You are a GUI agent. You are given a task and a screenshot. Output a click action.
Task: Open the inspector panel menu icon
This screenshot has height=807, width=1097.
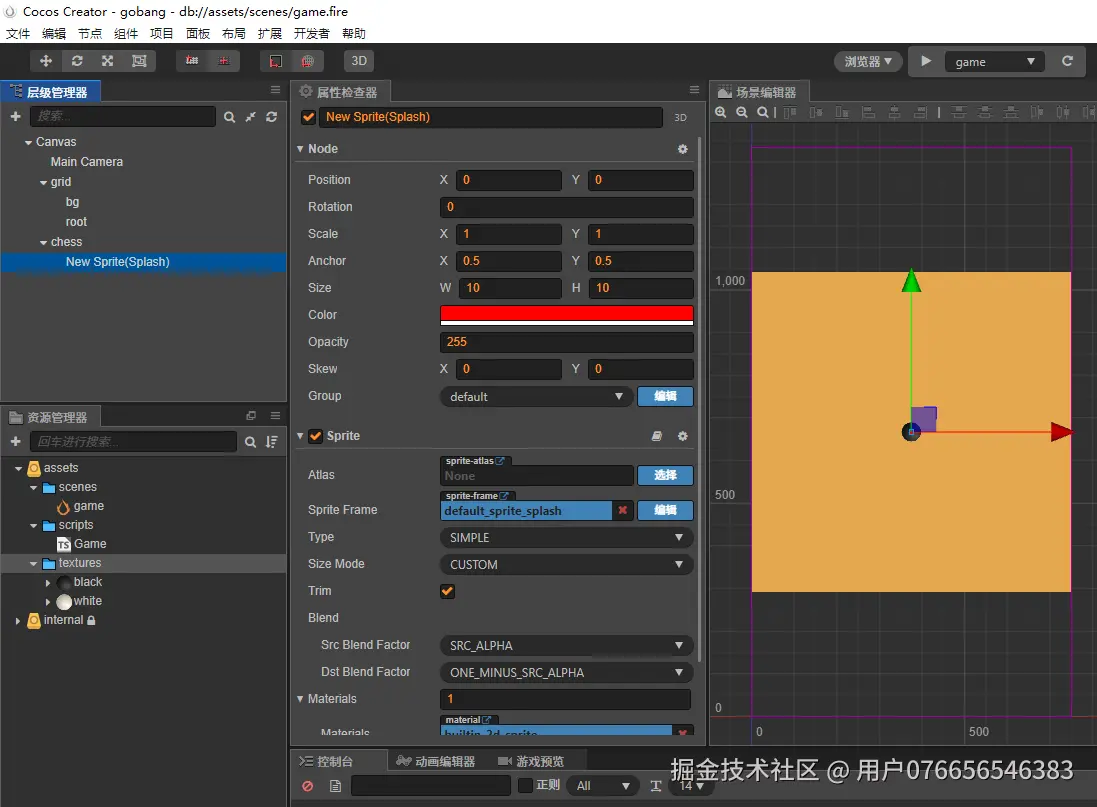tap(694, 90)
